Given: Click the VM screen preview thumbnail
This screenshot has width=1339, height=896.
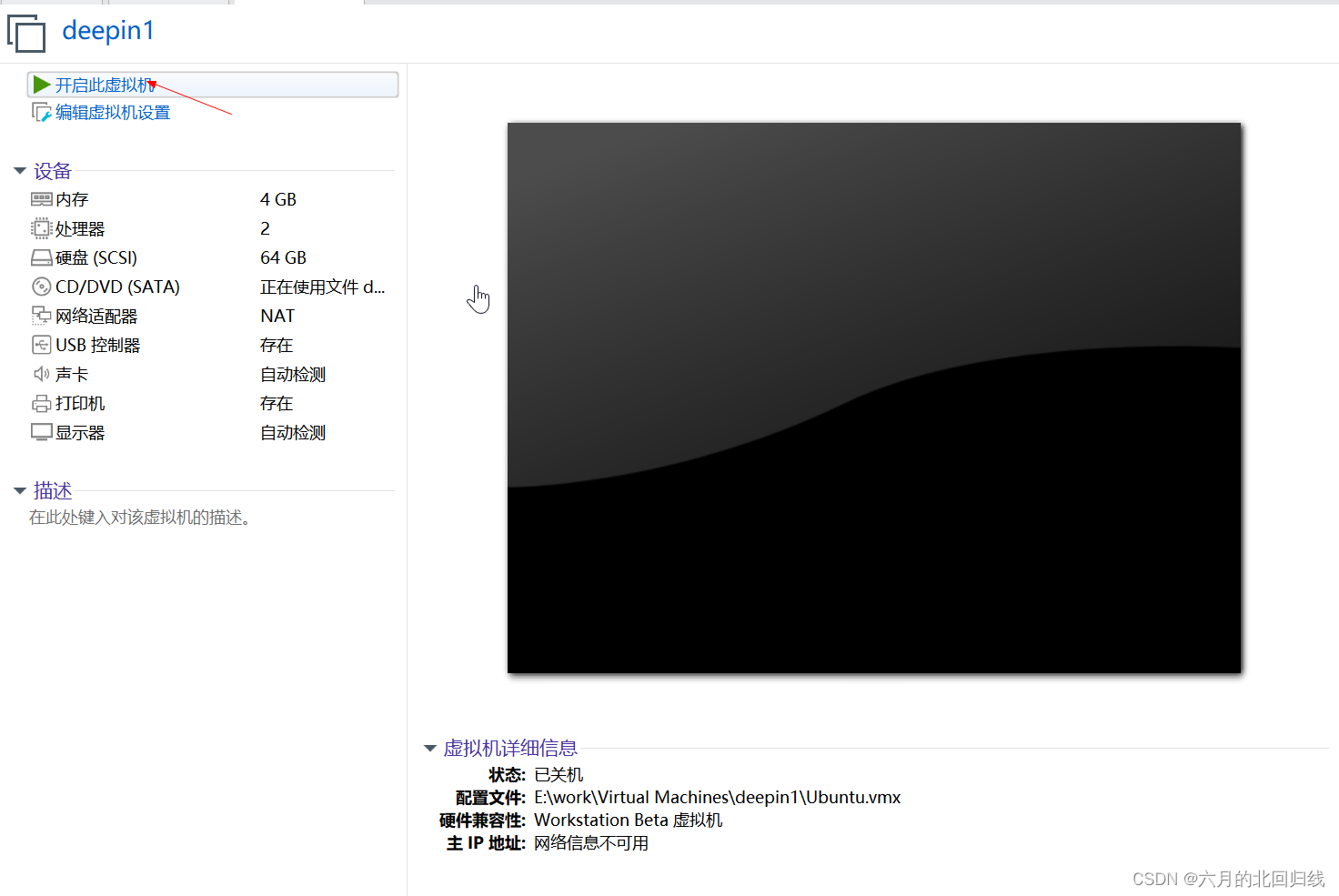Looking at the screenshot, I should tap(874, 398).
